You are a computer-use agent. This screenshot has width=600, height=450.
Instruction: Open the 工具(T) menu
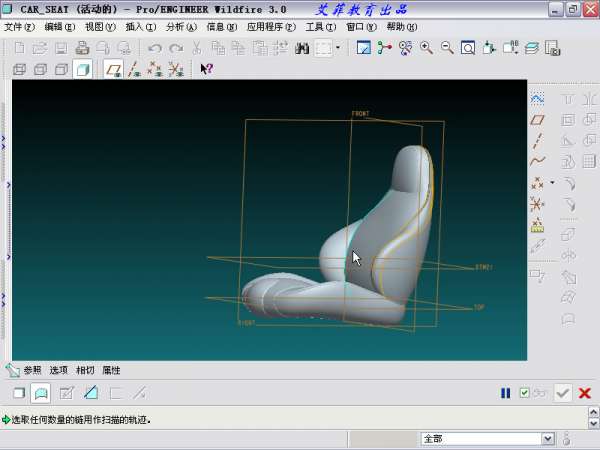[321, 27]
